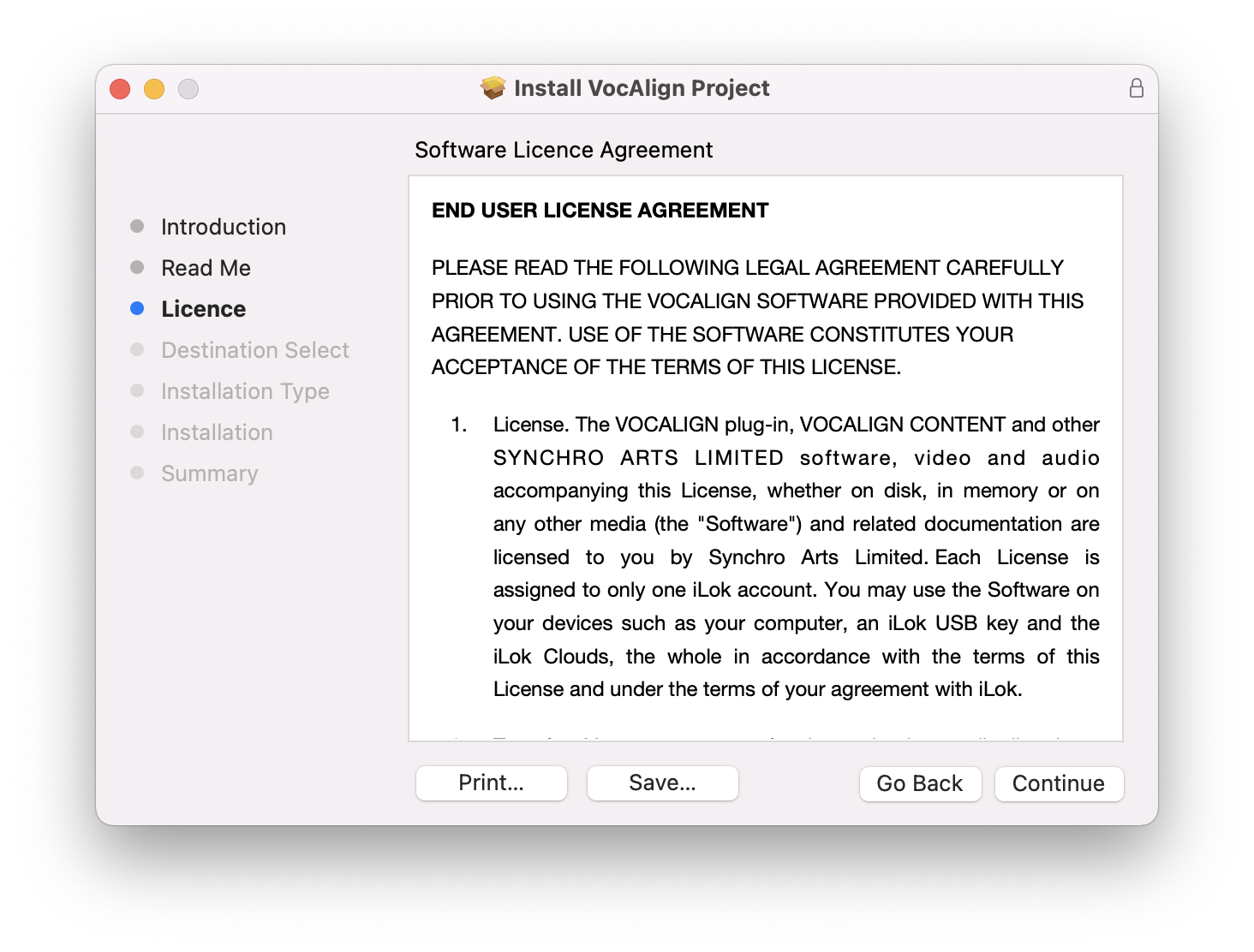The width and height of the screenshot is (1254, 952).
Task: Click the END USER LICENSE AGREEMENT heading
Action: point(600,211)
